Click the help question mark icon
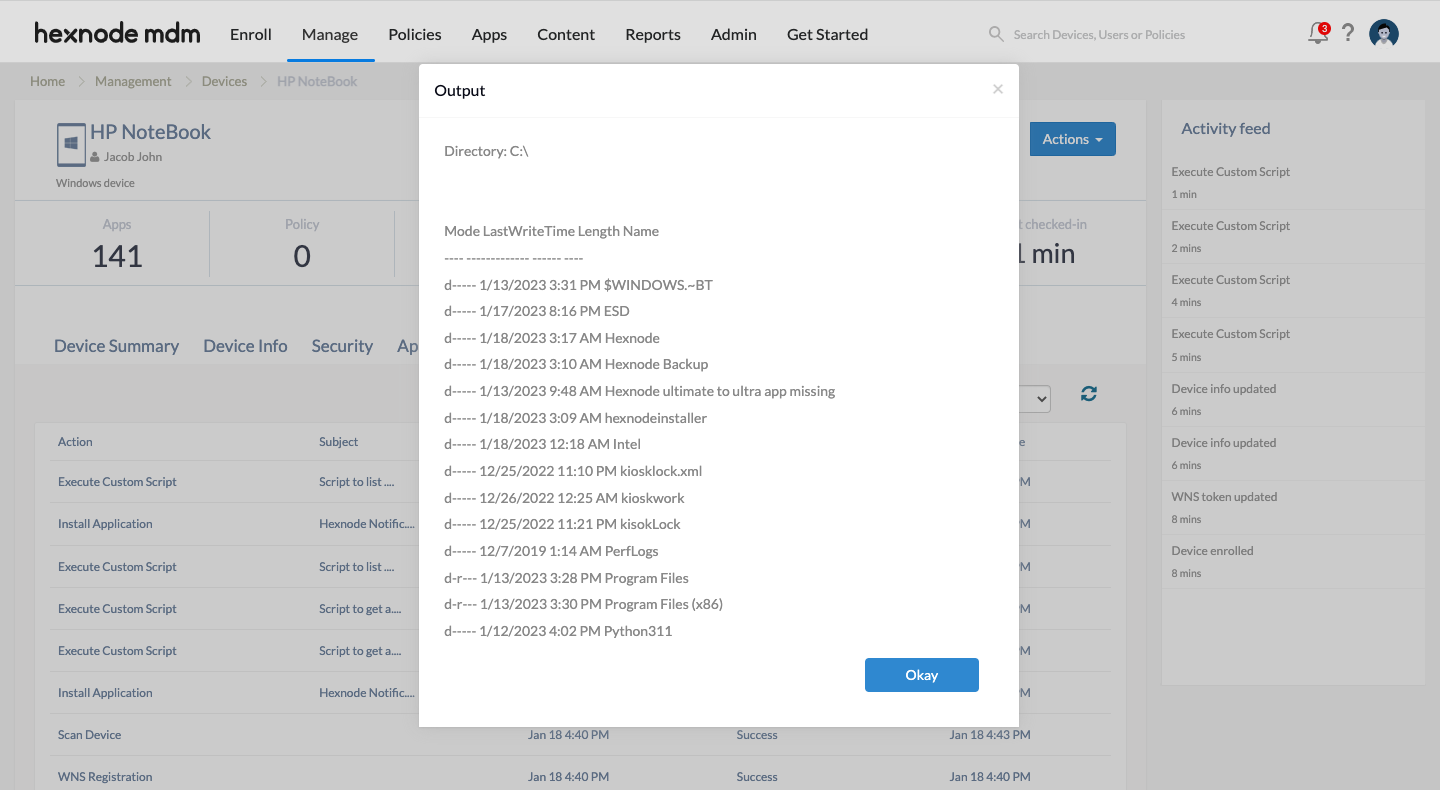The width and height of the screenshot is (1440, 790). click(x=1348, y=33)
